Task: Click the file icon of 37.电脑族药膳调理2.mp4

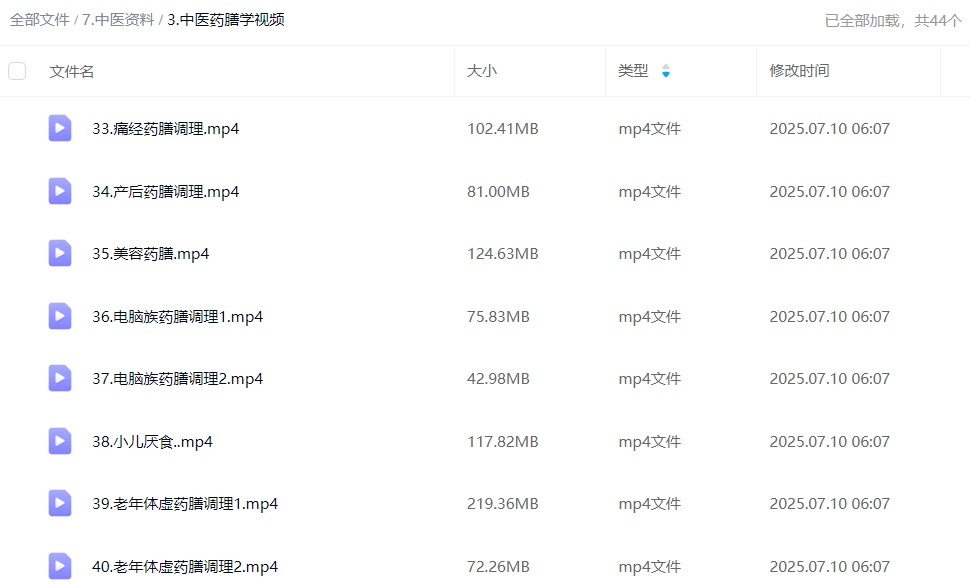Action: [60, 378]
